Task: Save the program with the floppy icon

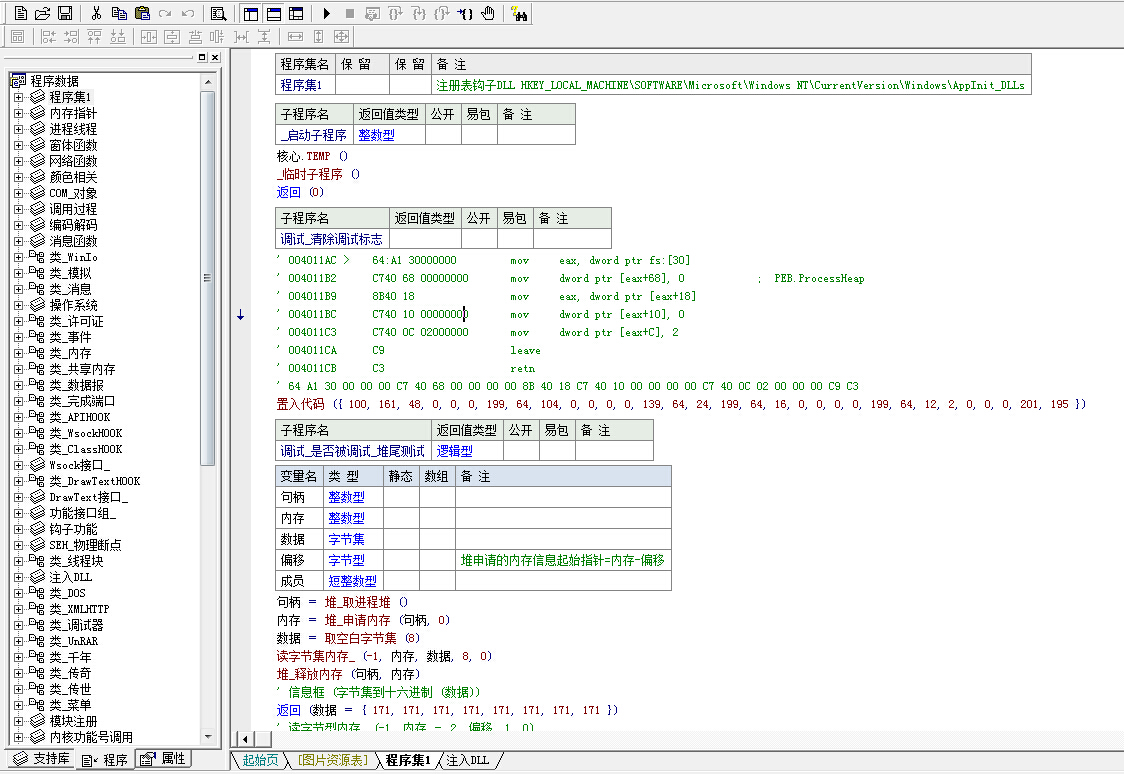Action: 64,13
